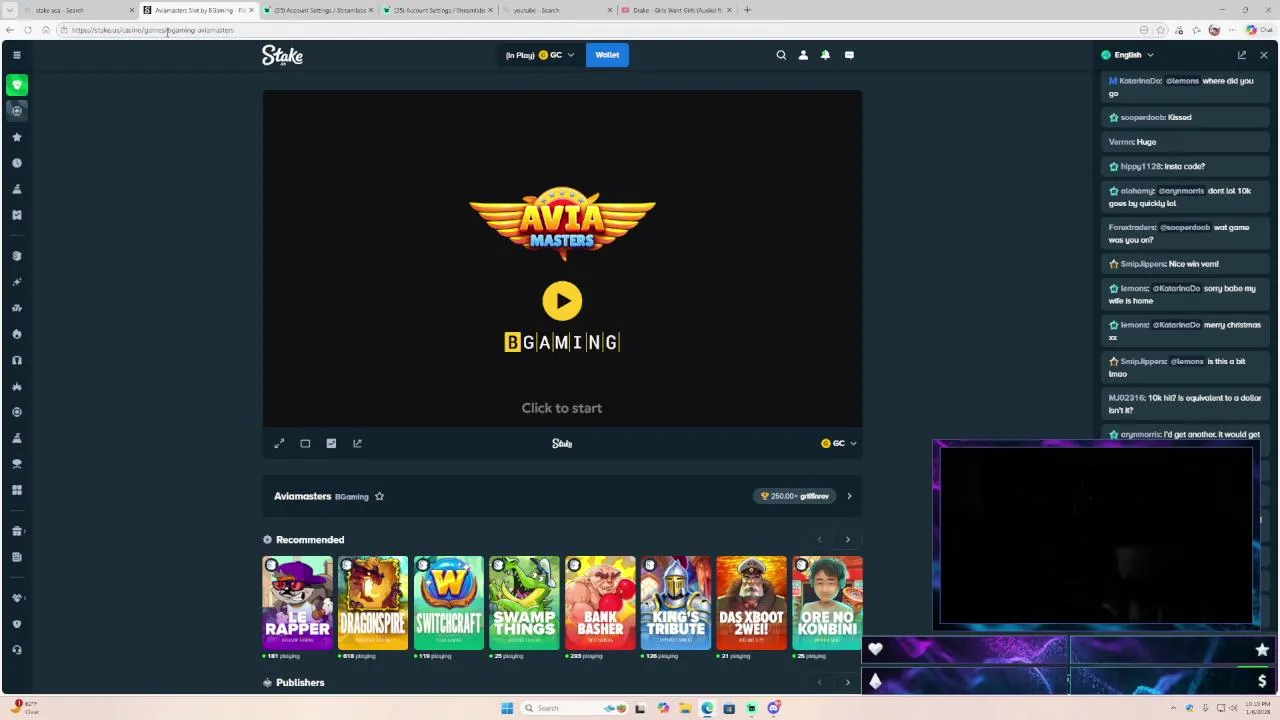Go to next Publishers

tap(847, 683)
